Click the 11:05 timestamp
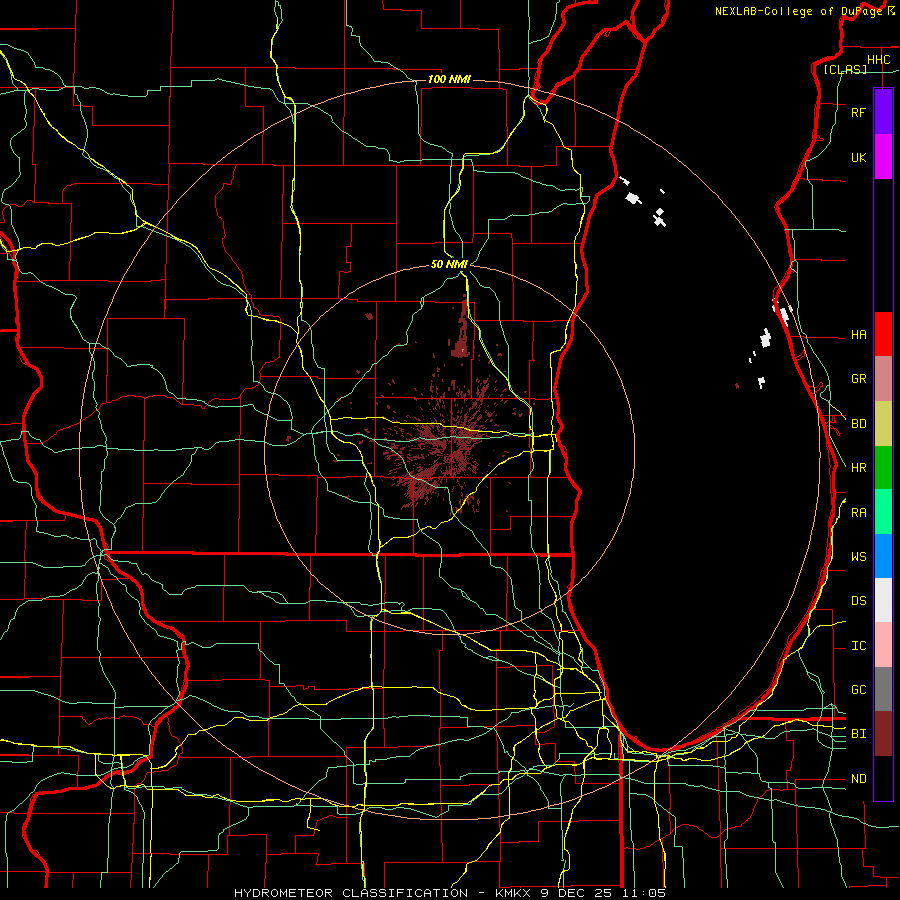 [x=642, y=893]
